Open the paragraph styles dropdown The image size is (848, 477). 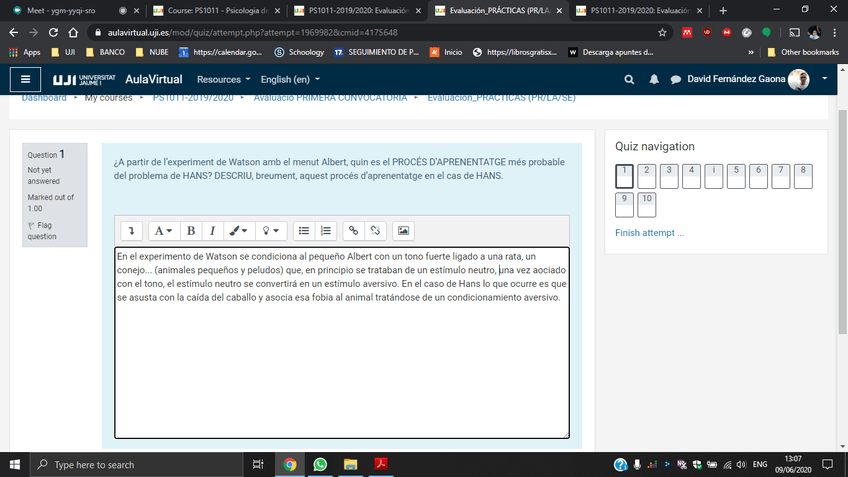coord(163,231)
